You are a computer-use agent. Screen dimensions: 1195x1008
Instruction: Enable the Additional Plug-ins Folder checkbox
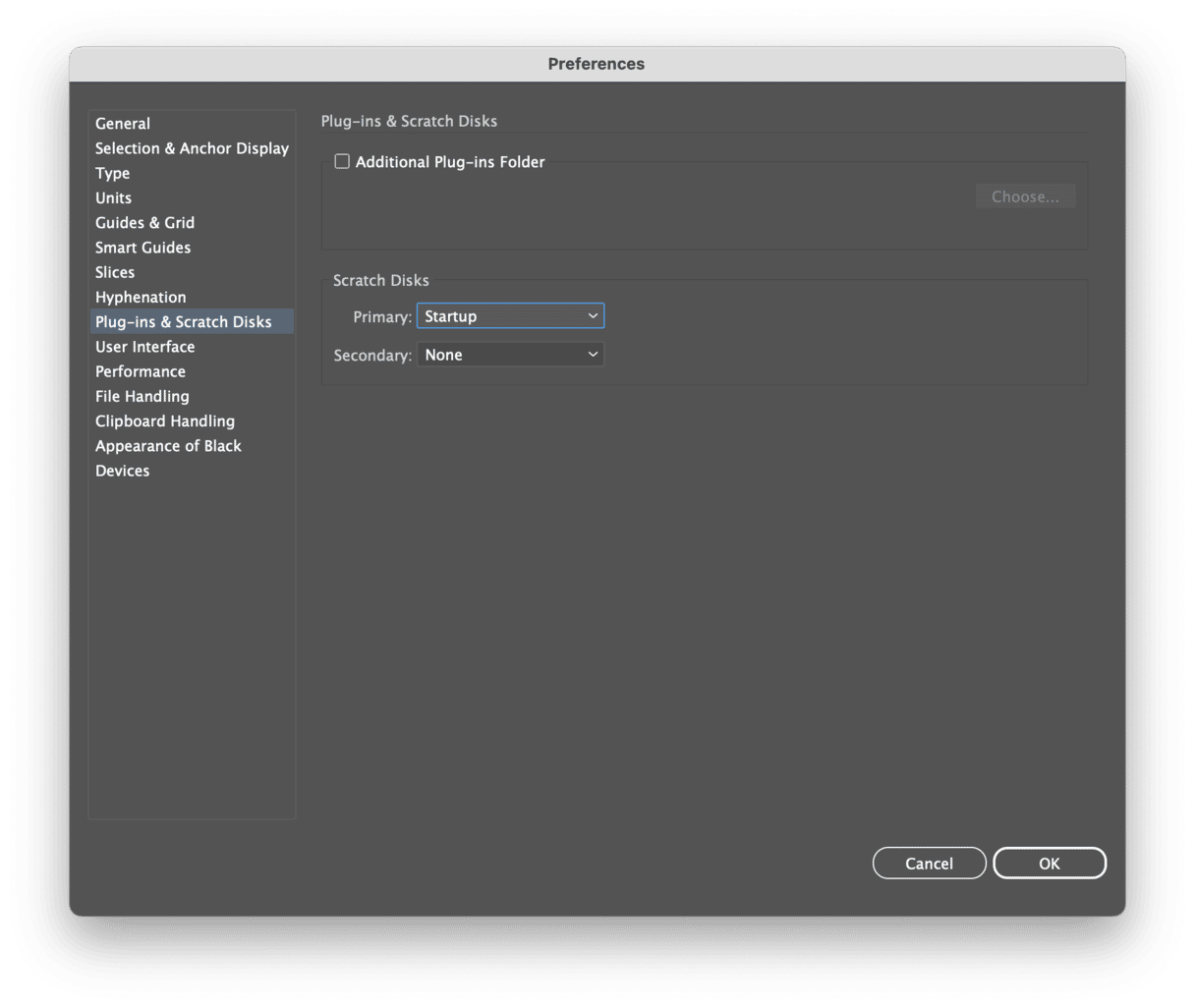pyautogui.click(x=342, y=161)
